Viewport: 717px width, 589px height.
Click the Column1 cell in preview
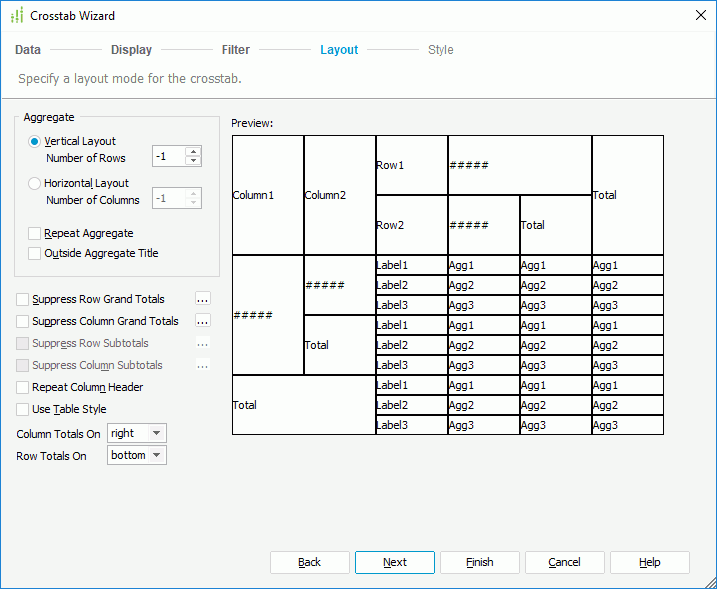click(268, 195)
